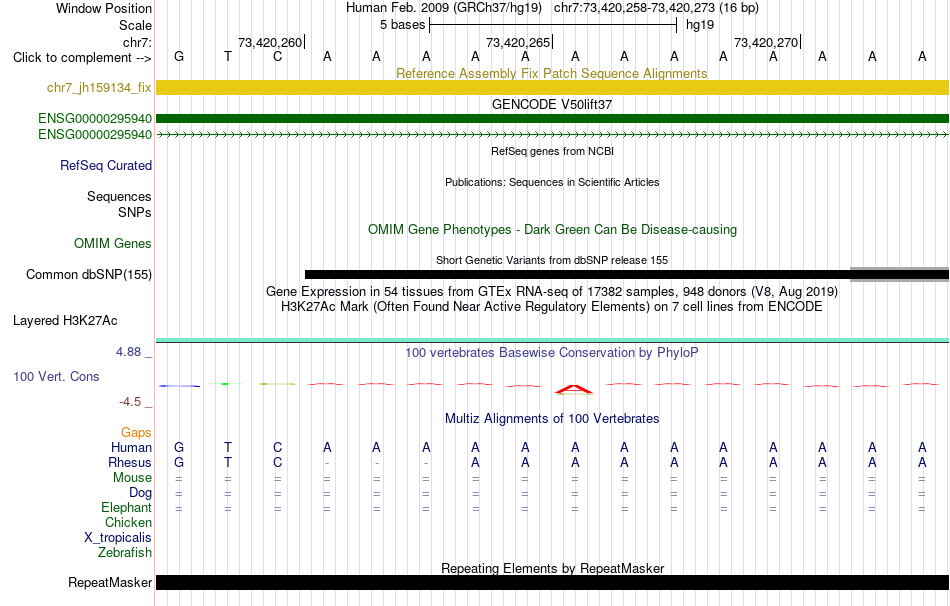The width and height of the screenshot is (950, 606).
Task: Open the OMIM Genes track label
Action: coord(113,243)
